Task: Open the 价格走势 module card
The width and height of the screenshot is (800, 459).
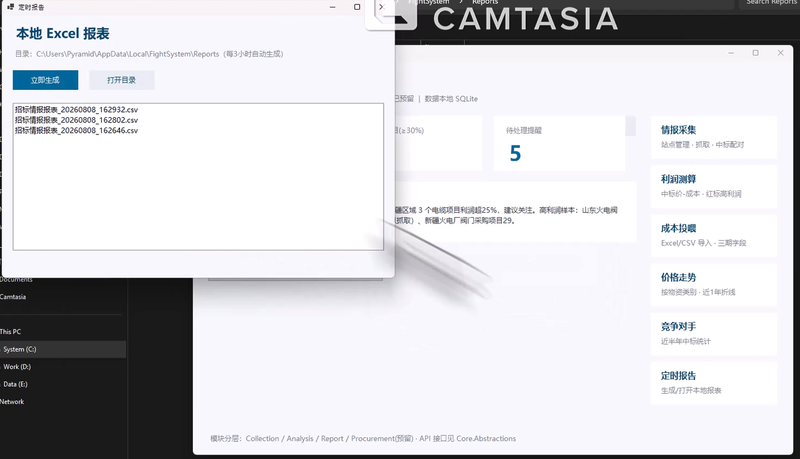Action: point(713,285)
